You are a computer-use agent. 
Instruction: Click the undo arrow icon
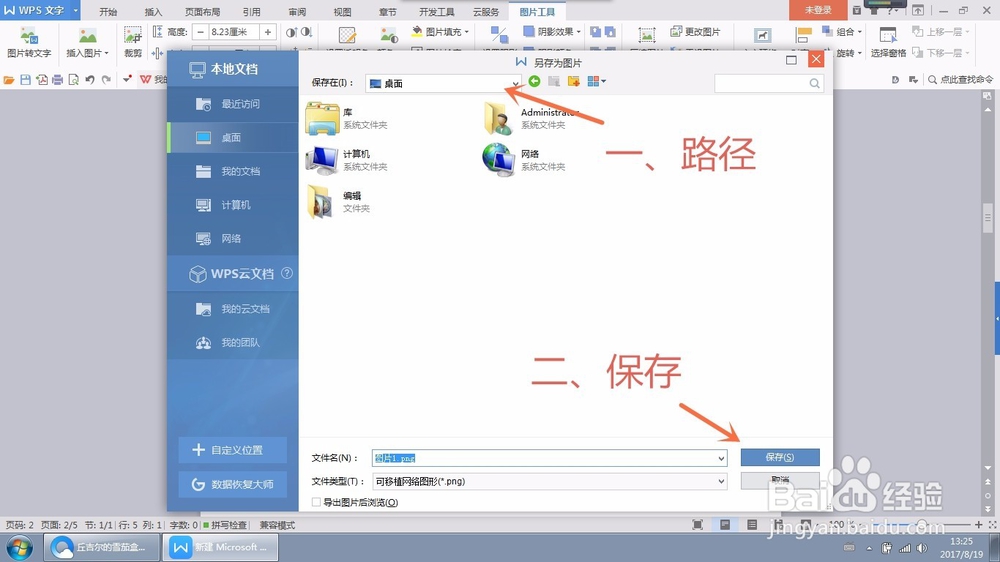pos(90,80)
